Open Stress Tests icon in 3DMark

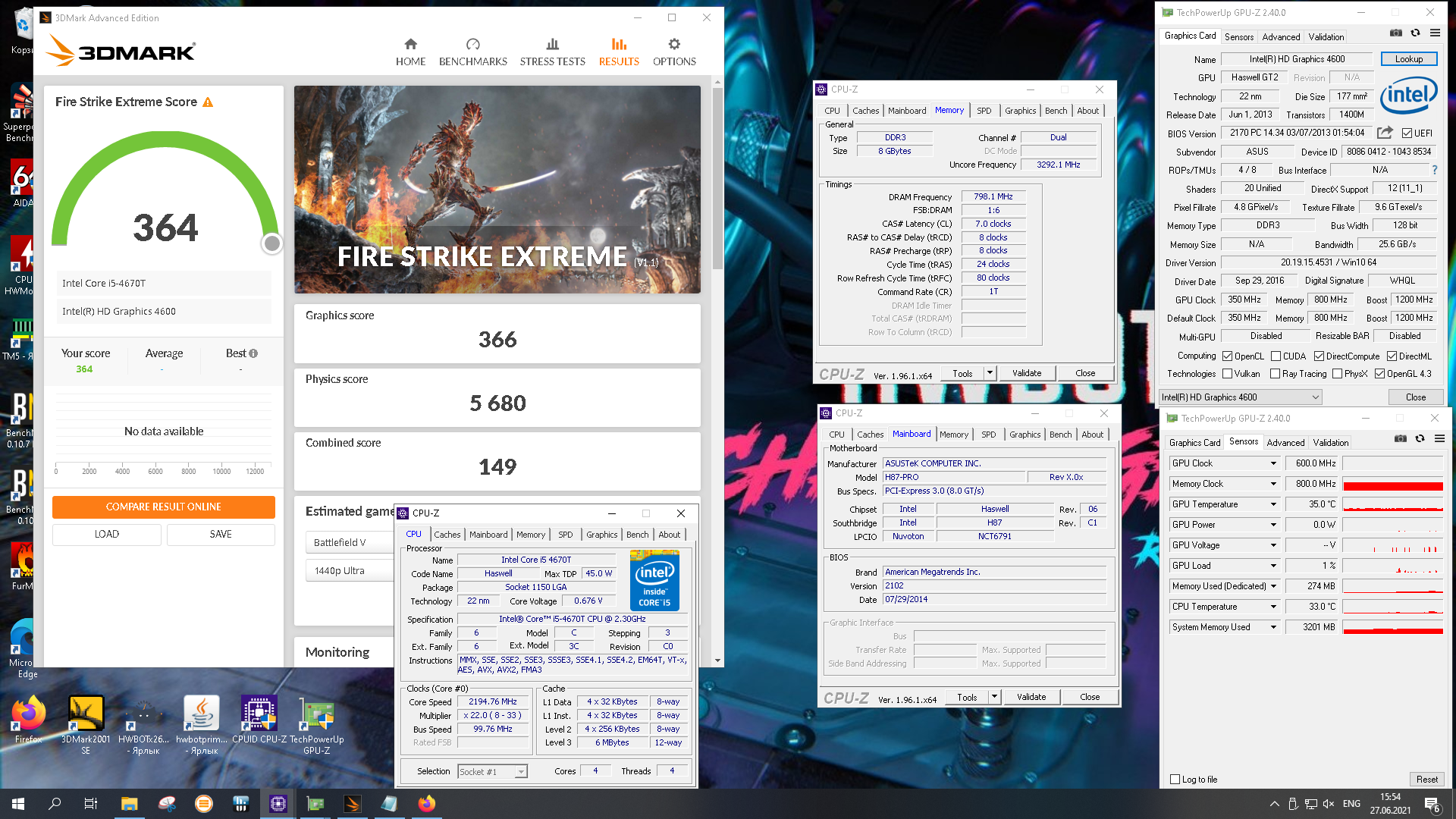[553, 44]
